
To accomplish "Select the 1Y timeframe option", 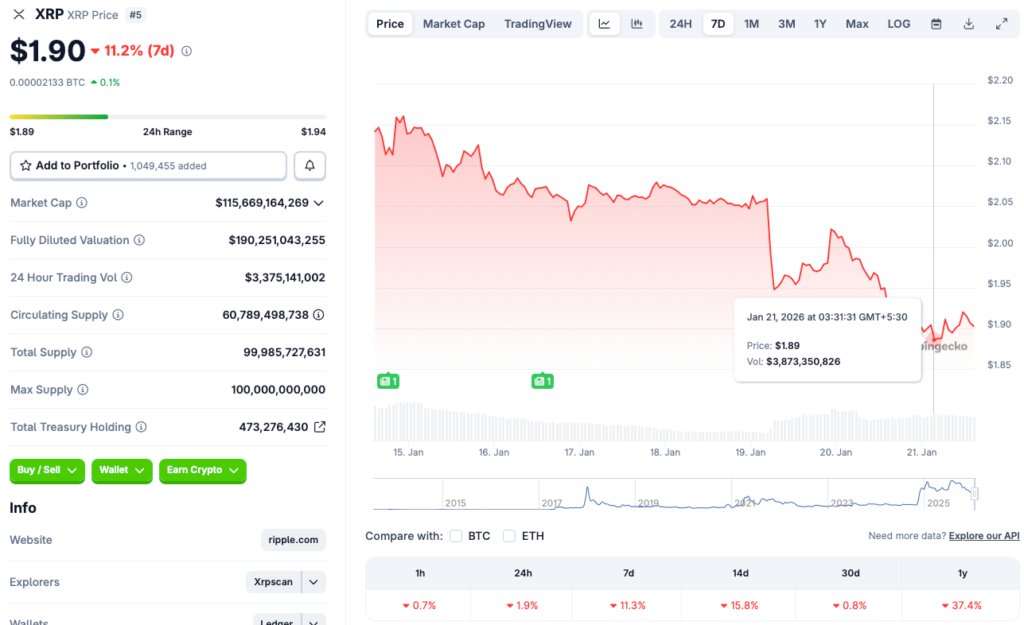I will tap(821, 22).
